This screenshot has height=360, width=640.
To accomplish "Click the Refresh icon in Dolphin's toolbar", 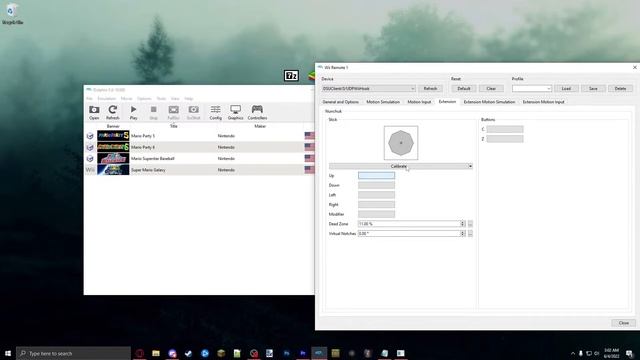I will pyautogui.click(x=113, y=112).
